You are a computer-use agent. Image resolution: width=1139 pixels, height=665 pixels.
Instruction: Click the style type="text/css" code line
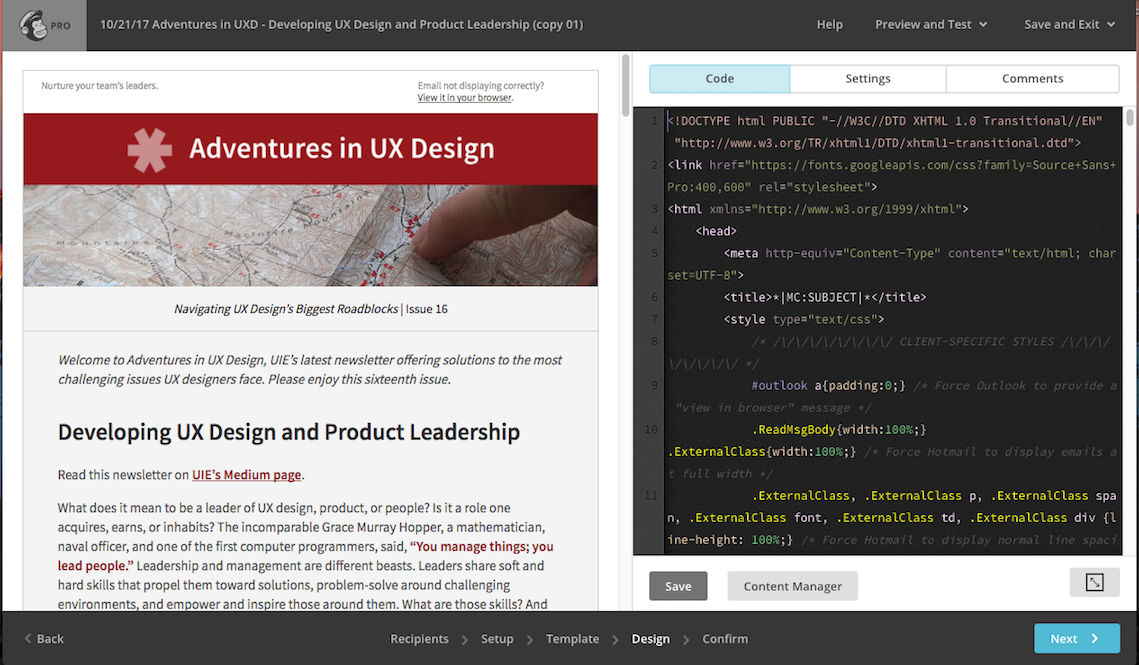pos(803,319)
